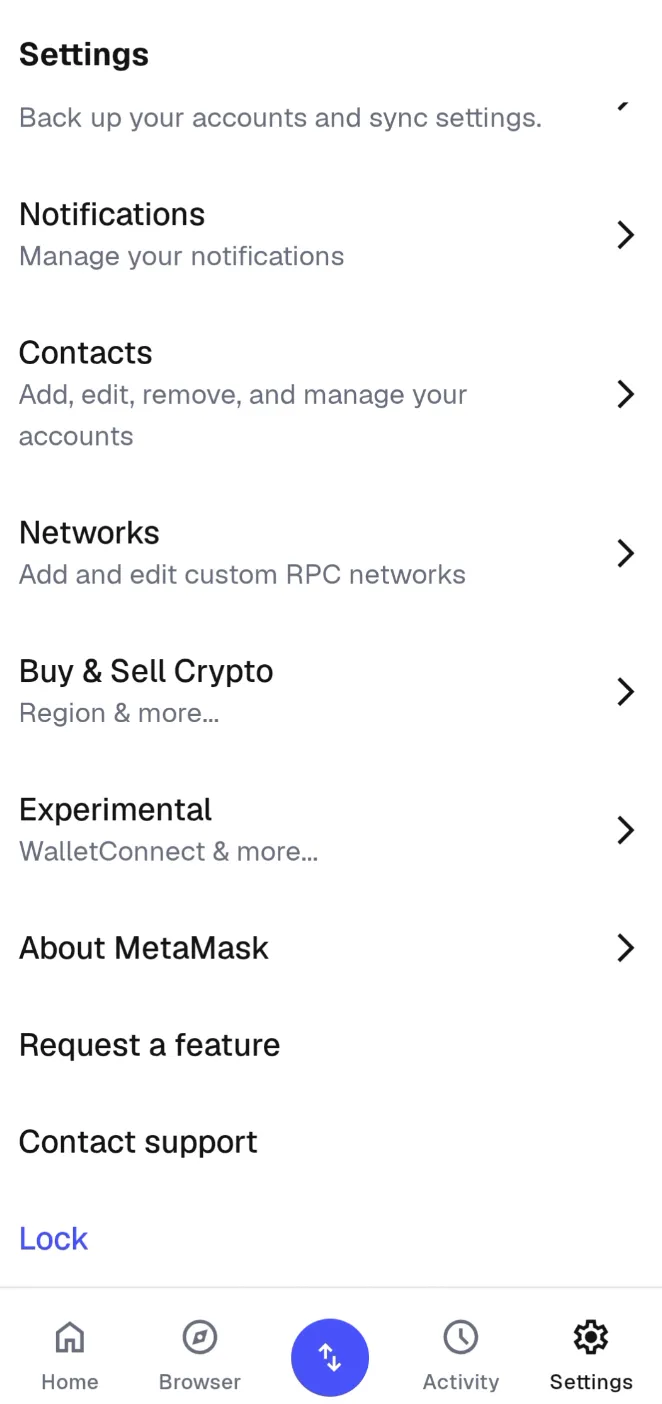Expand the Notifications chevron
The width and height of the screenshot is (662, 1404).
coord(626,234)
